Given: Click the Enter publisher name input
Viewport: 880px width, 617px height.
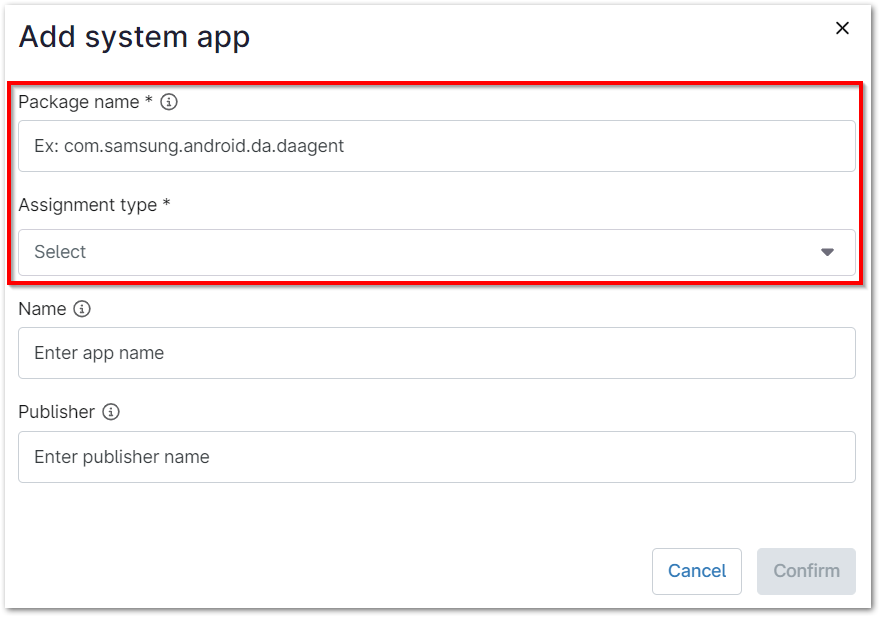Looking at the screenshot, I should [437, 457].
